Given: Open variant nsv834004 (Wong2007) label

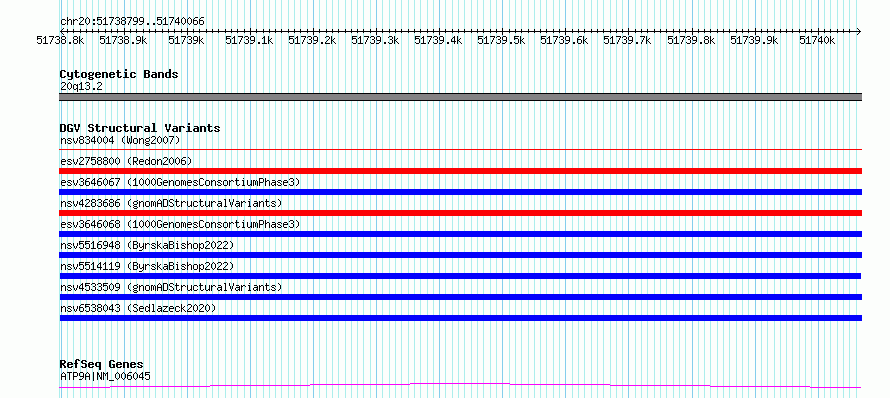Looking at the screenshot, I should (120, 140).
